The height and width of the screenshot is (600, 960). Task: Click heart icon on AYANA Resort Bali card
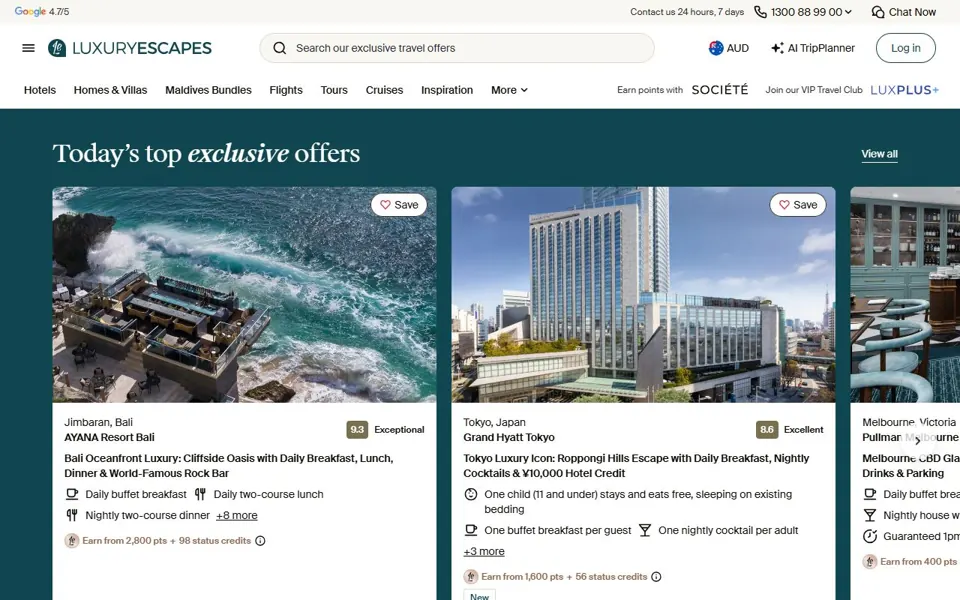pos(385,204)
